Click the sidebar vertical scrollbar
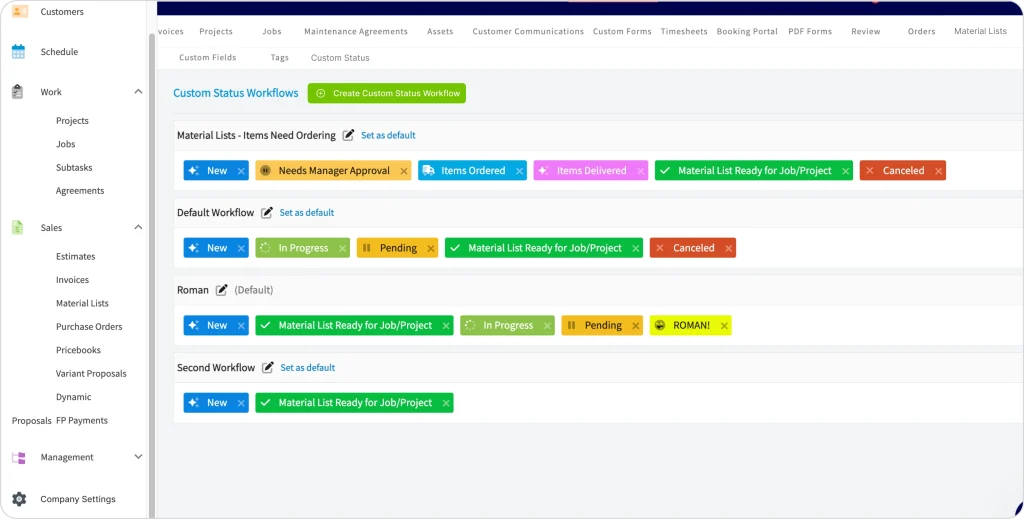 click(x=152, y=274)
